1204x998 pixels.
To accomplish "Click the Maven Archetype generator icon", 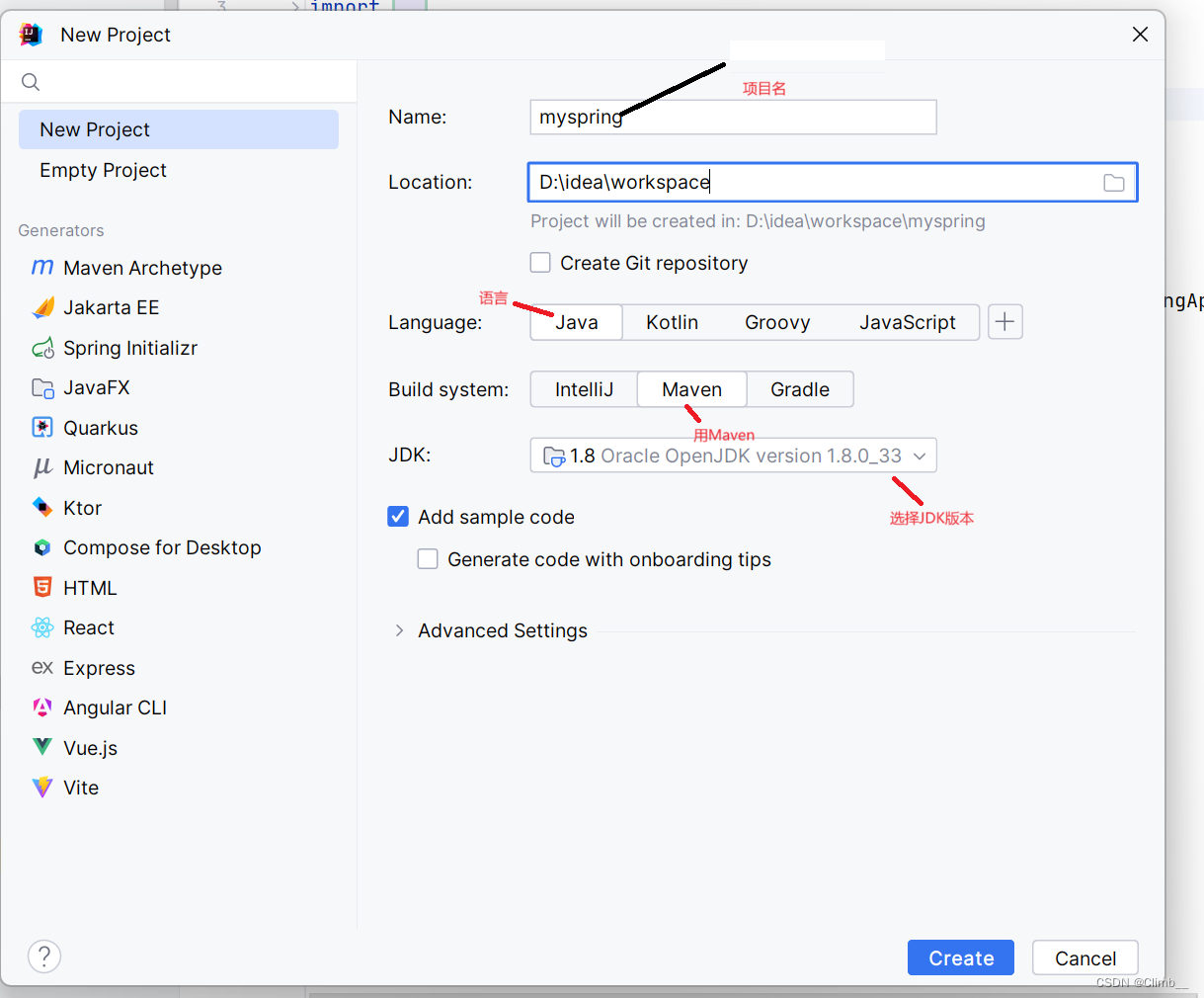I will (42, 268).
